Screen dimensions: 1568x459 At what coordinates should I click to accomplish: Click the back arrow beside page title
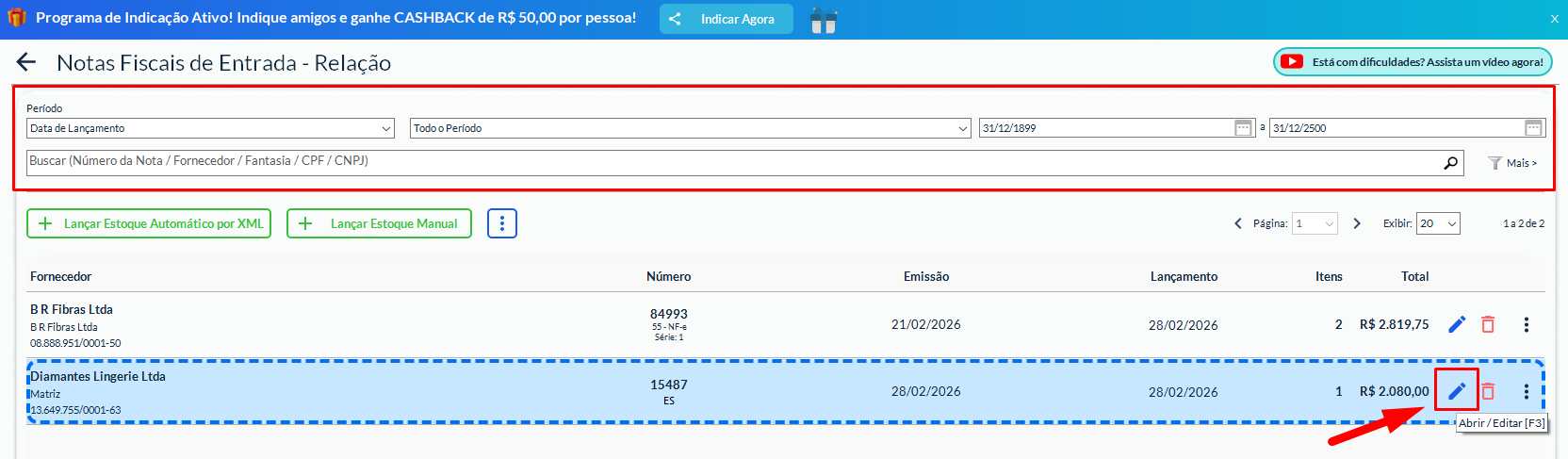tap(26, 63)
